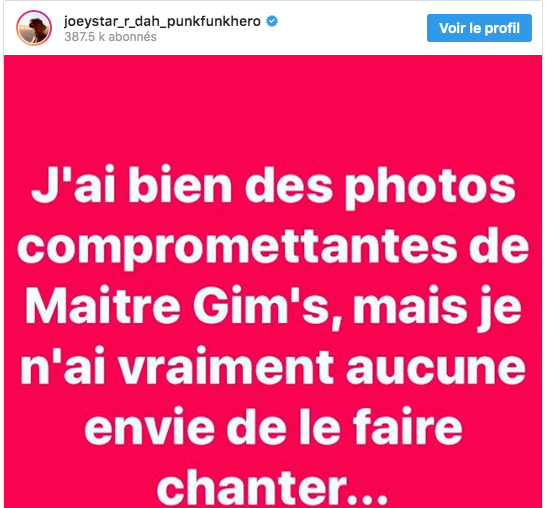Click the line "J'ai bien des photos"
Image resolution: width=545 pixels, height=508 pixels.
273,186
